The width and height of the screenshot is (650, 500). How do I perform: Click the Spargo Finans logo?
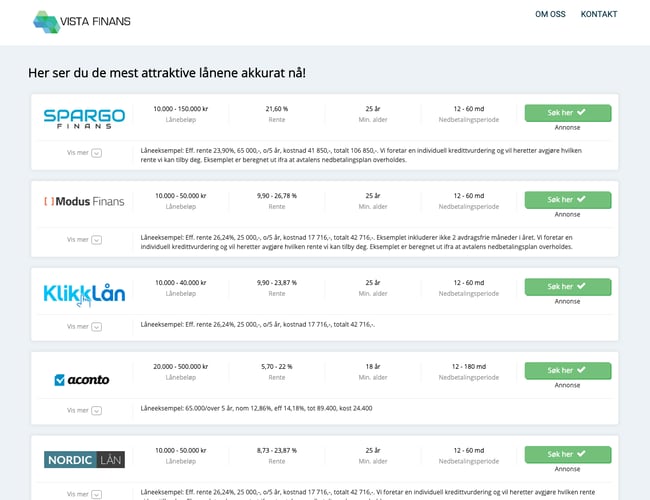click(x=84, y=117)
